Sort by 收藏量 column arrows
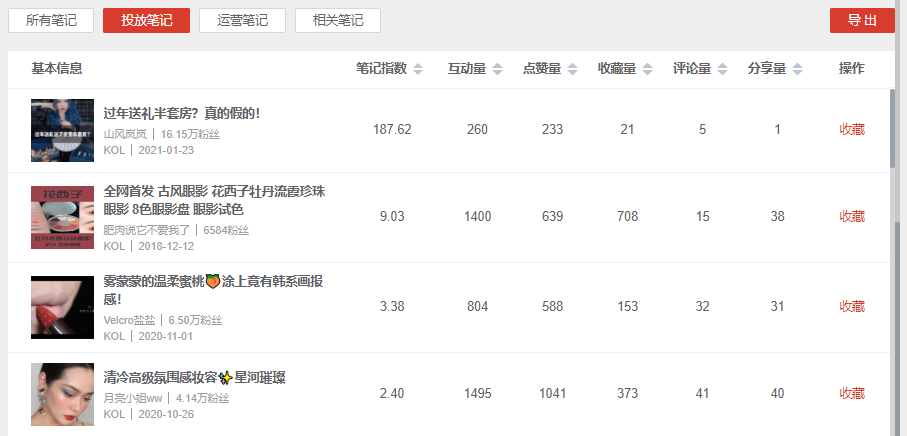The width and height of the screenshot is (907, 436). (x=647, y=69)
